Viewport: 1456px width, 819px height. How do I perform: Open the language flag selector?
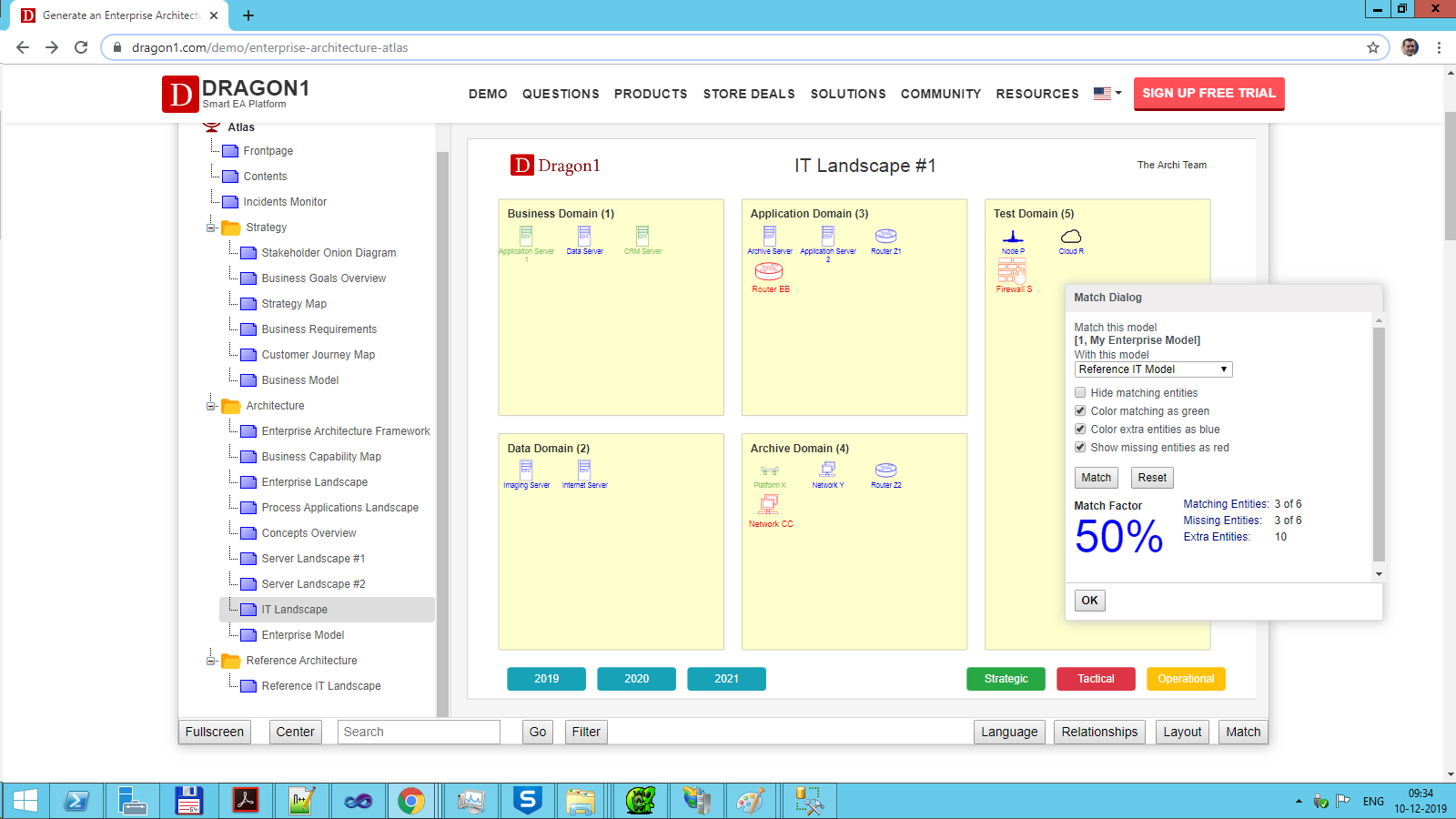[x=1107, y=93]
